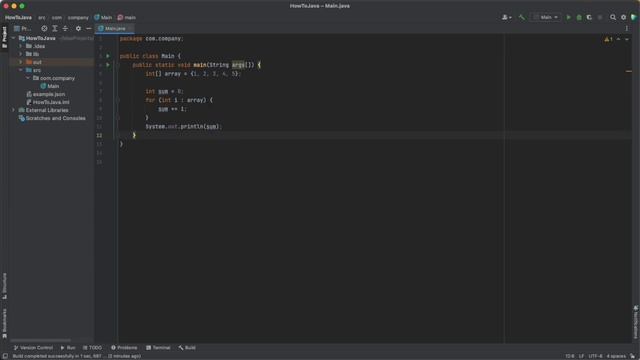Open the editor tabs more-options icon
The height and width of the screenshot is (360, 640).
(x=627, y=29)
